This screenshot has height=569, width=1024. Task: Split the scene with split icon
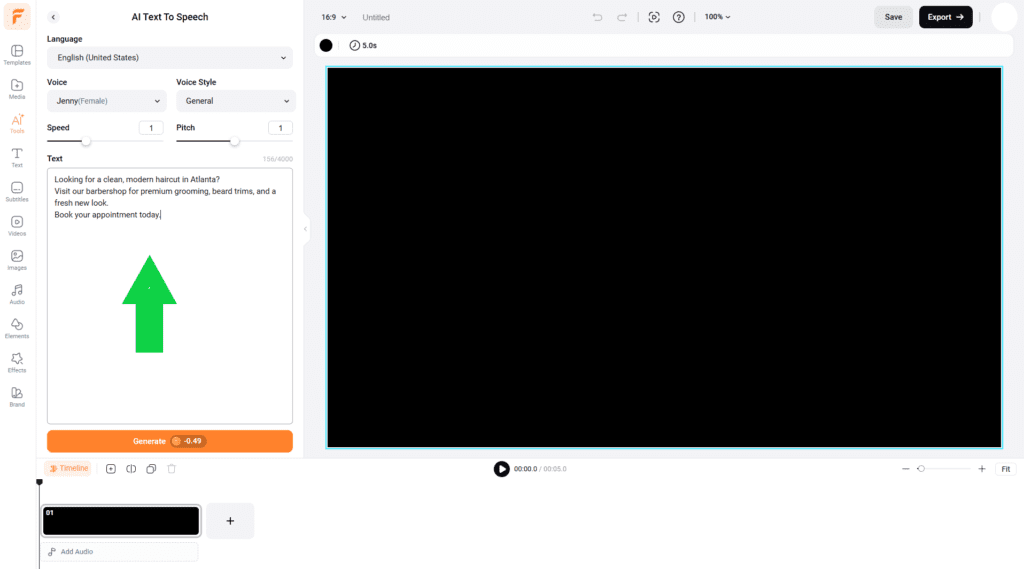click(131, 469)
